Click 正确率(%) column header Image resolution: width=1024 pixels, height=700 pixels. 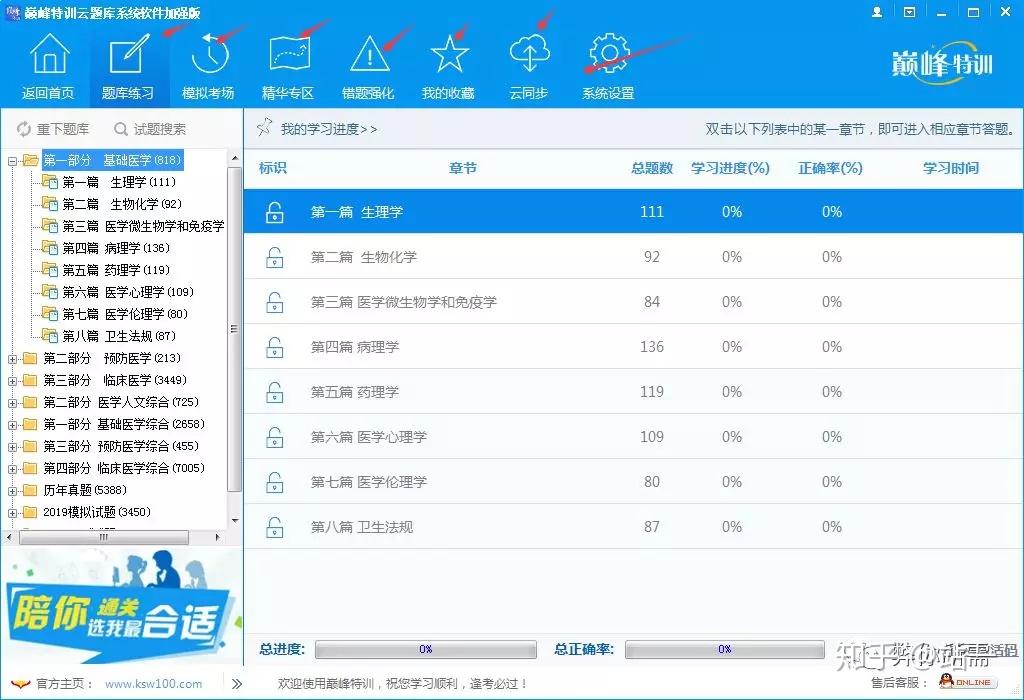[830, 168]
